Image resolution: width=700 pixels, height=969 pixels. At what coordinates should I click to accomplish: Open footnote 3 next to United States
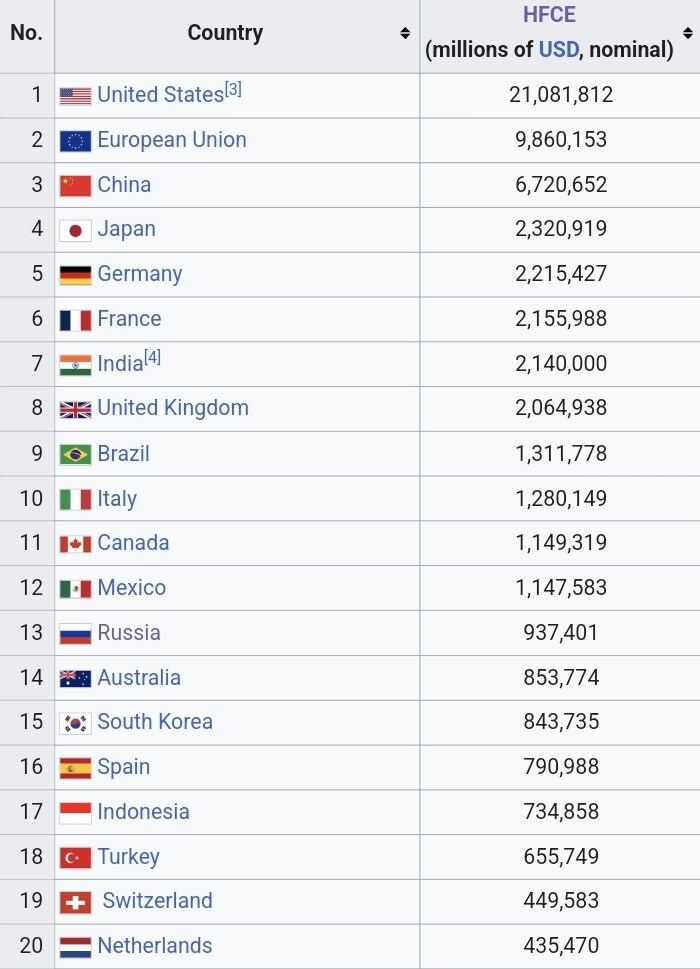pos(233,89)
